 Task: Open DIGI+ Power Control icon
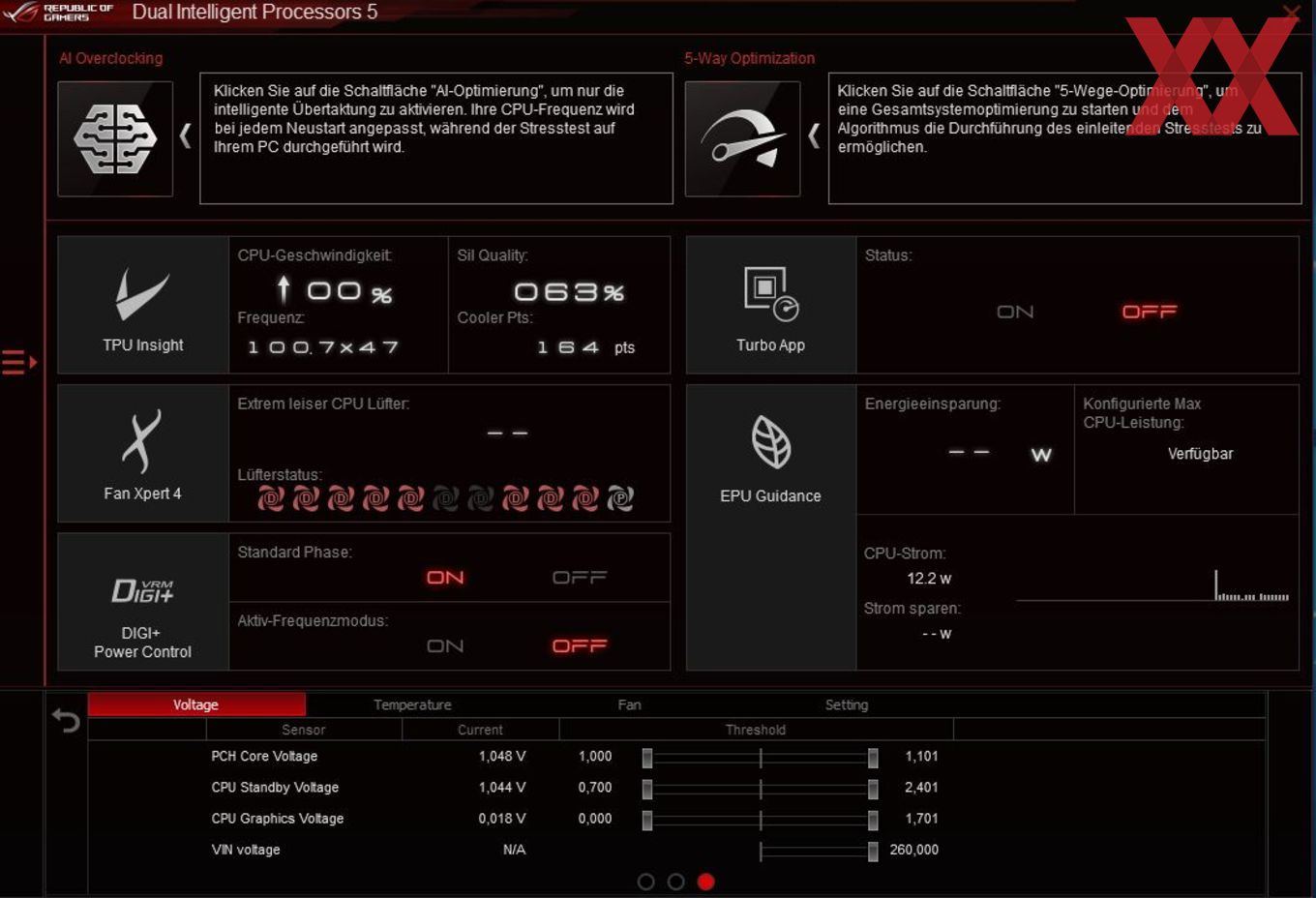[x=143, y=602]
